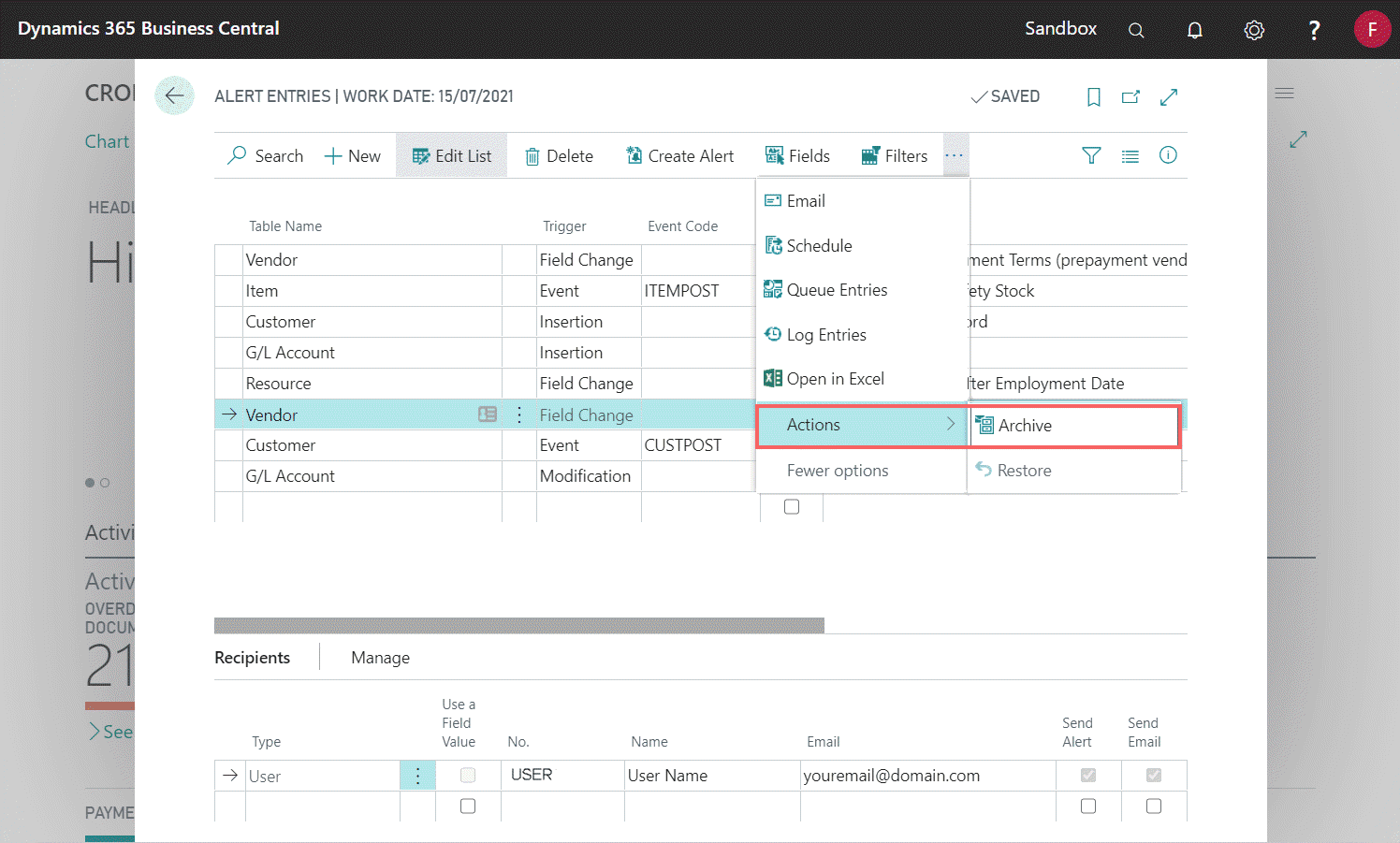Image resolution: width=1400 pixels, height=843 pixels.
Task: Sort by Table Name column header
Action: [x=285, y=226]
